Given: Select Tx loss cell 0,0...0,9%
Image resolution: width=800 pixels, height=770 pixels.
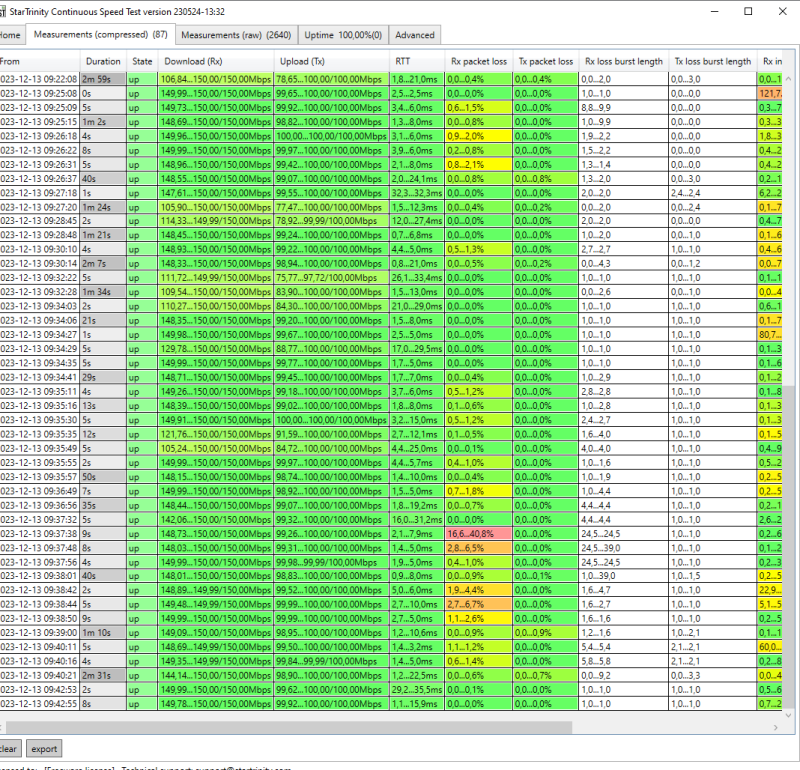Looking at the screenshot, I should (545, 633).
